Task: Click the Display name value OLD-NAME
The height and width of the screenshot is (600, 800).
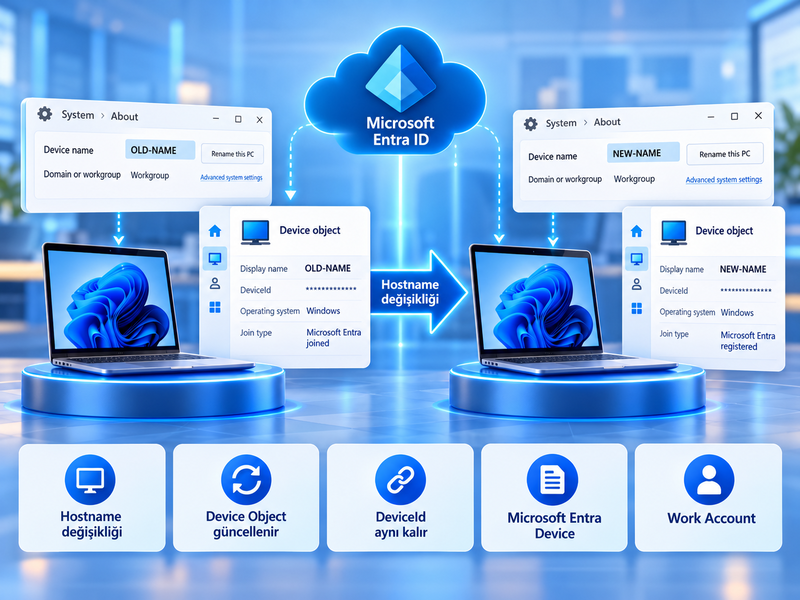Action: (x=328, y=268)
